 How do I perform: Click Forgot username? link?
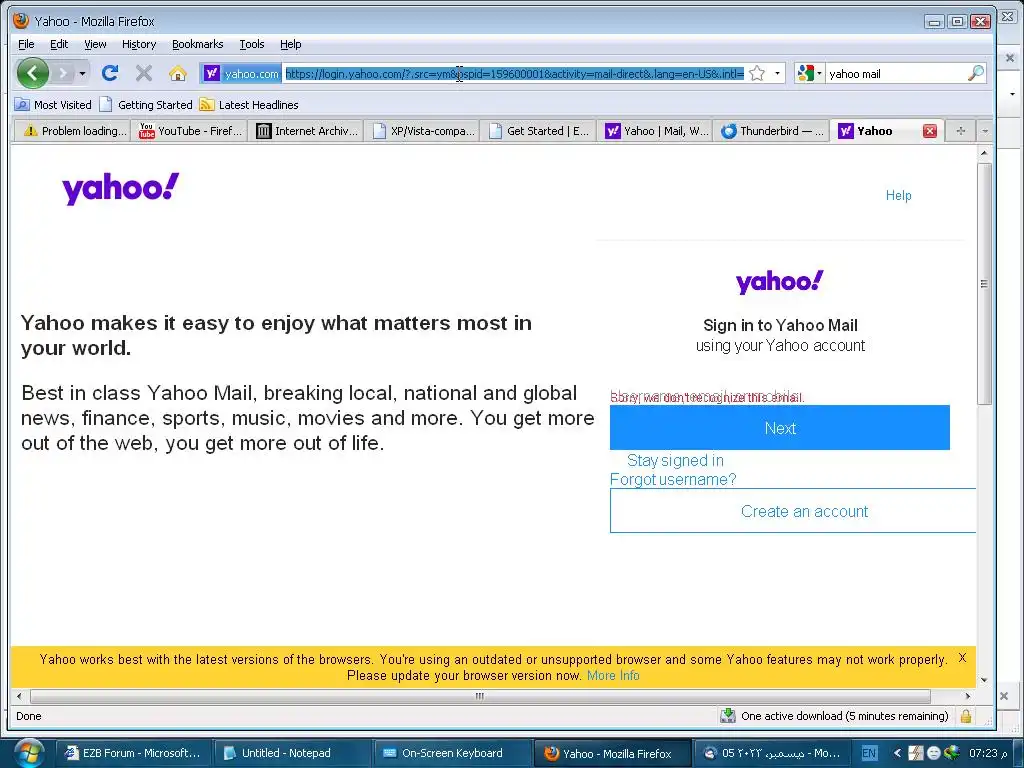673,480
